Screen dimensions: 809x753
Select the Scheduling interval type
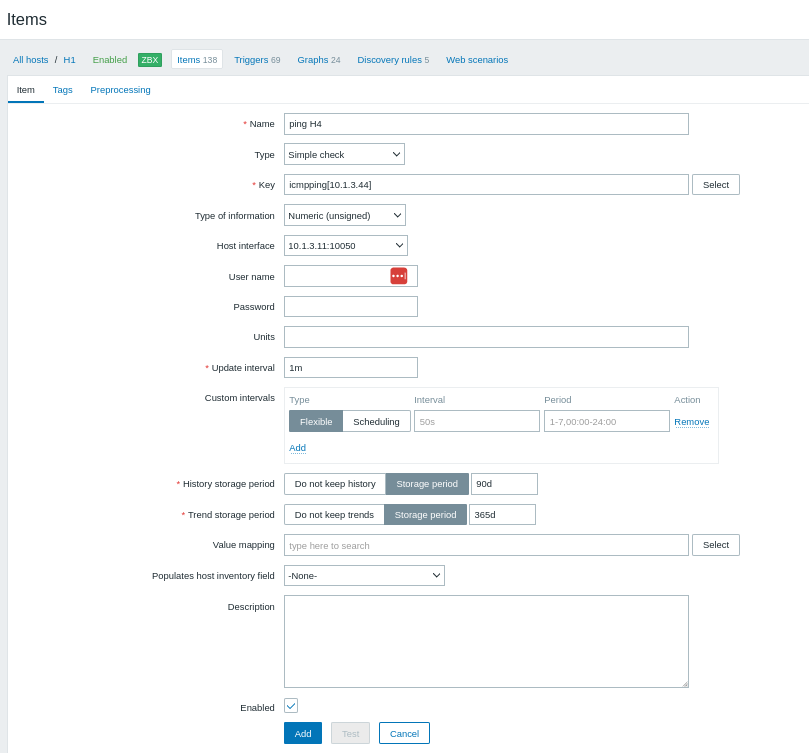[x=376, y=422]
